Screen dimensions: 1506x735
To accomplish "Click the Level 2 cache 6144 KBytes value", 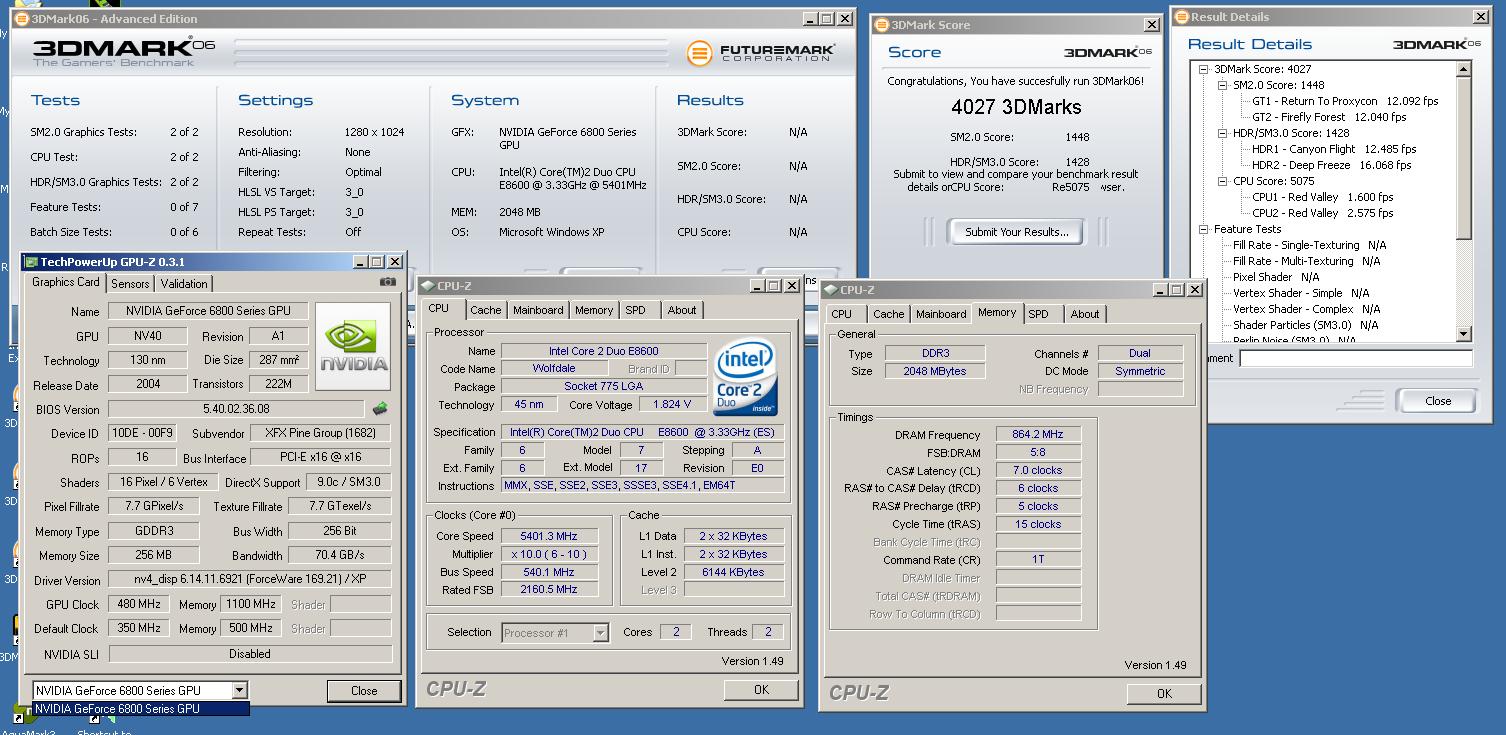I will click(733, 572).
